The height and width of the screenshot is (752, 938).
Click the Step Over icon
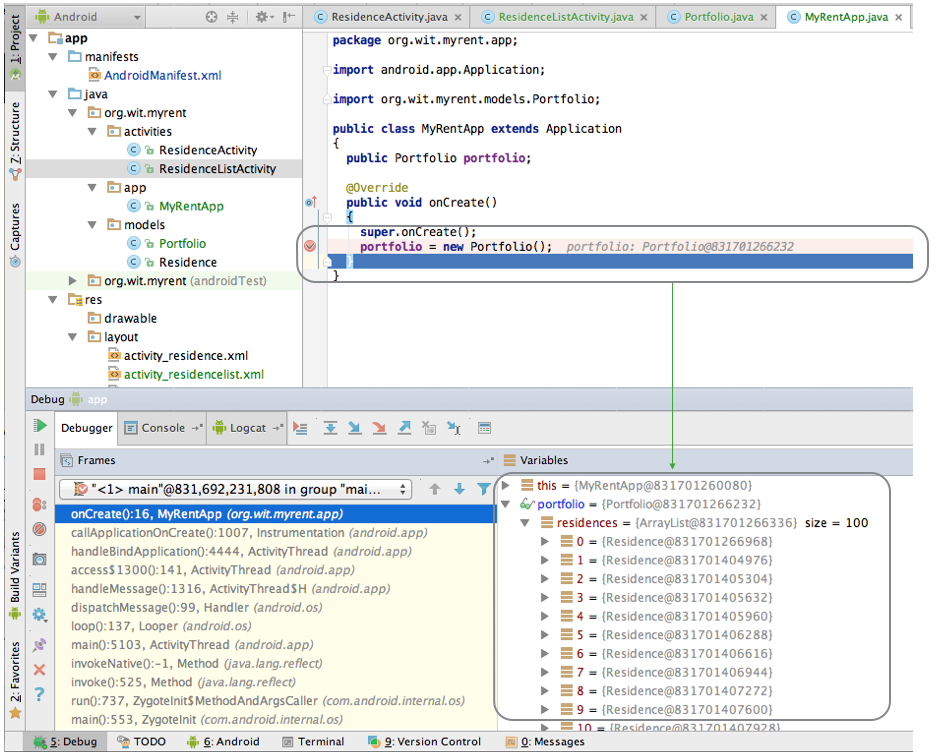(x=330, y=428)
